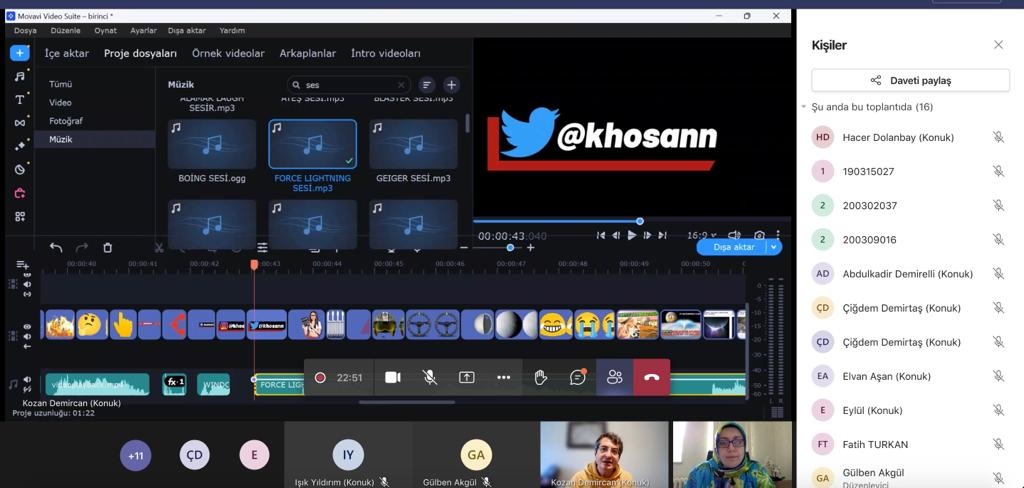
Task: Collapse the 'Şu anda bu toplantıda' list
Action: (x=804, y=107)
